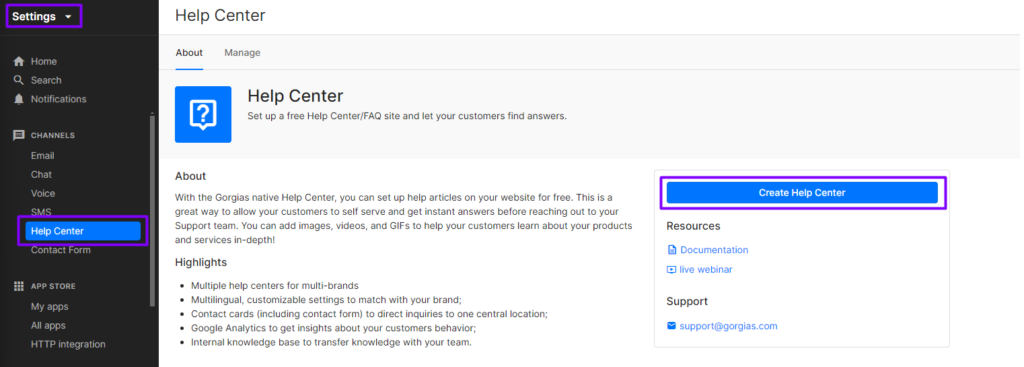Open Notifications in sidebar
Viewport: 1024px width, 367px height.
(x=59, y=99)
